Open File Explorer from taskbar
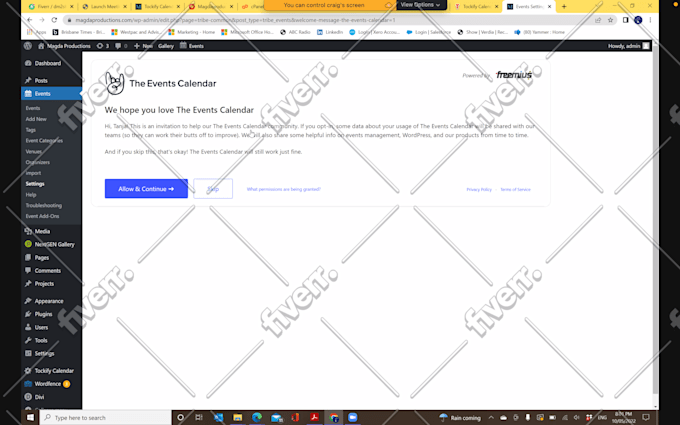 237,418
